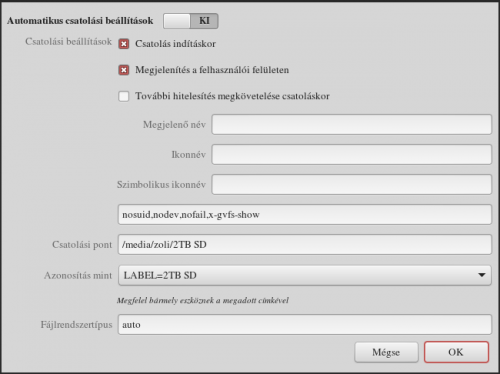Click the Azonosítás mint label
Image resolution: width=500 pixels, height=374 pixels.
click(78, 276)
